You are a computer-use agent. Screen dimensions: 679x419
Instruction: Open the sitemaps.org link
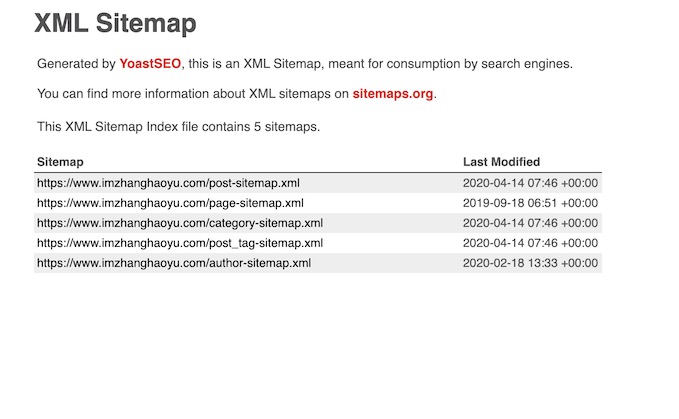click(393, 94)
